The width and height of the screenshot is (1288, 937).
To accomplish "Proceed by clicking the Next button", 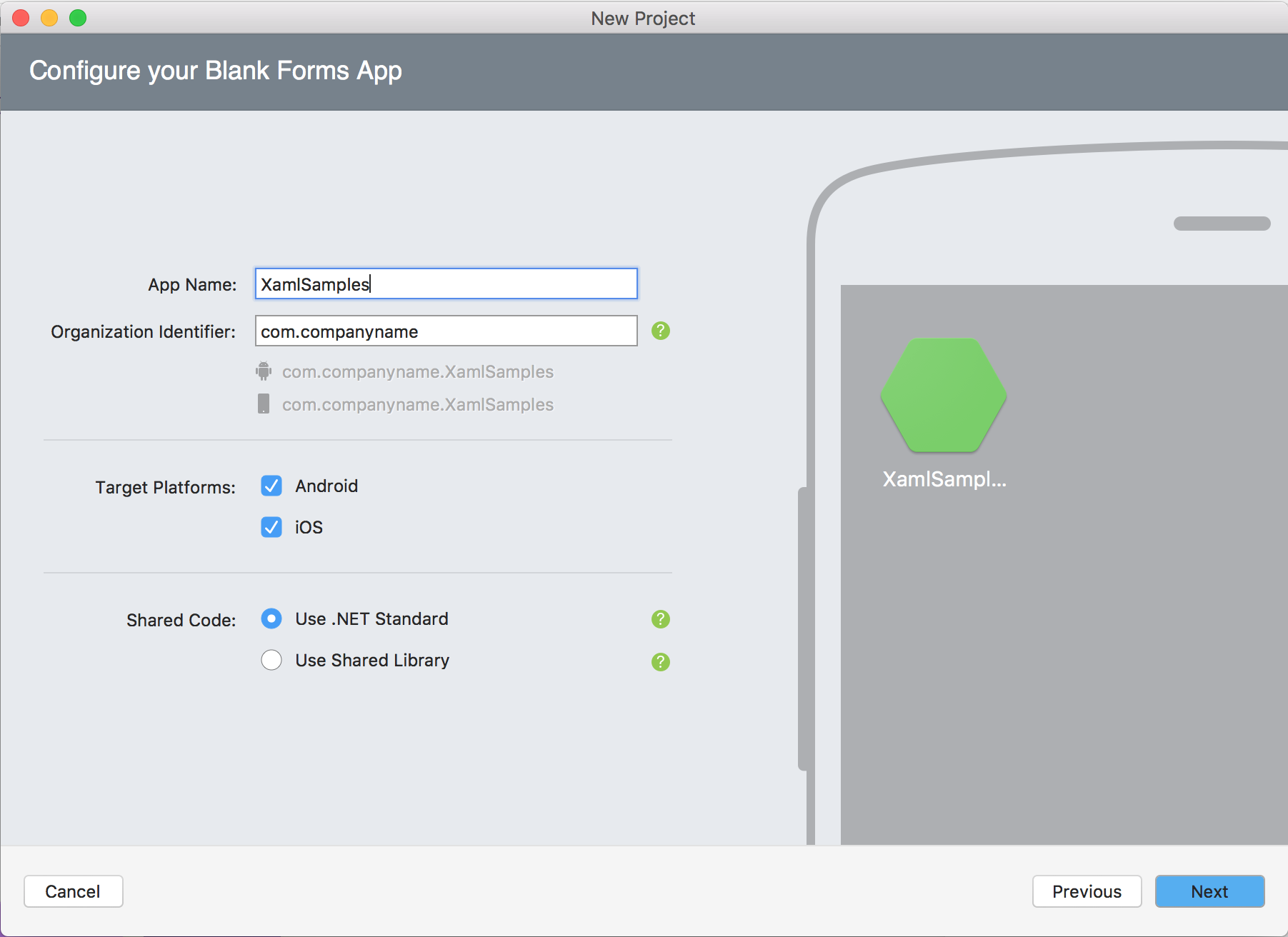I will [x=1209, y=891].
